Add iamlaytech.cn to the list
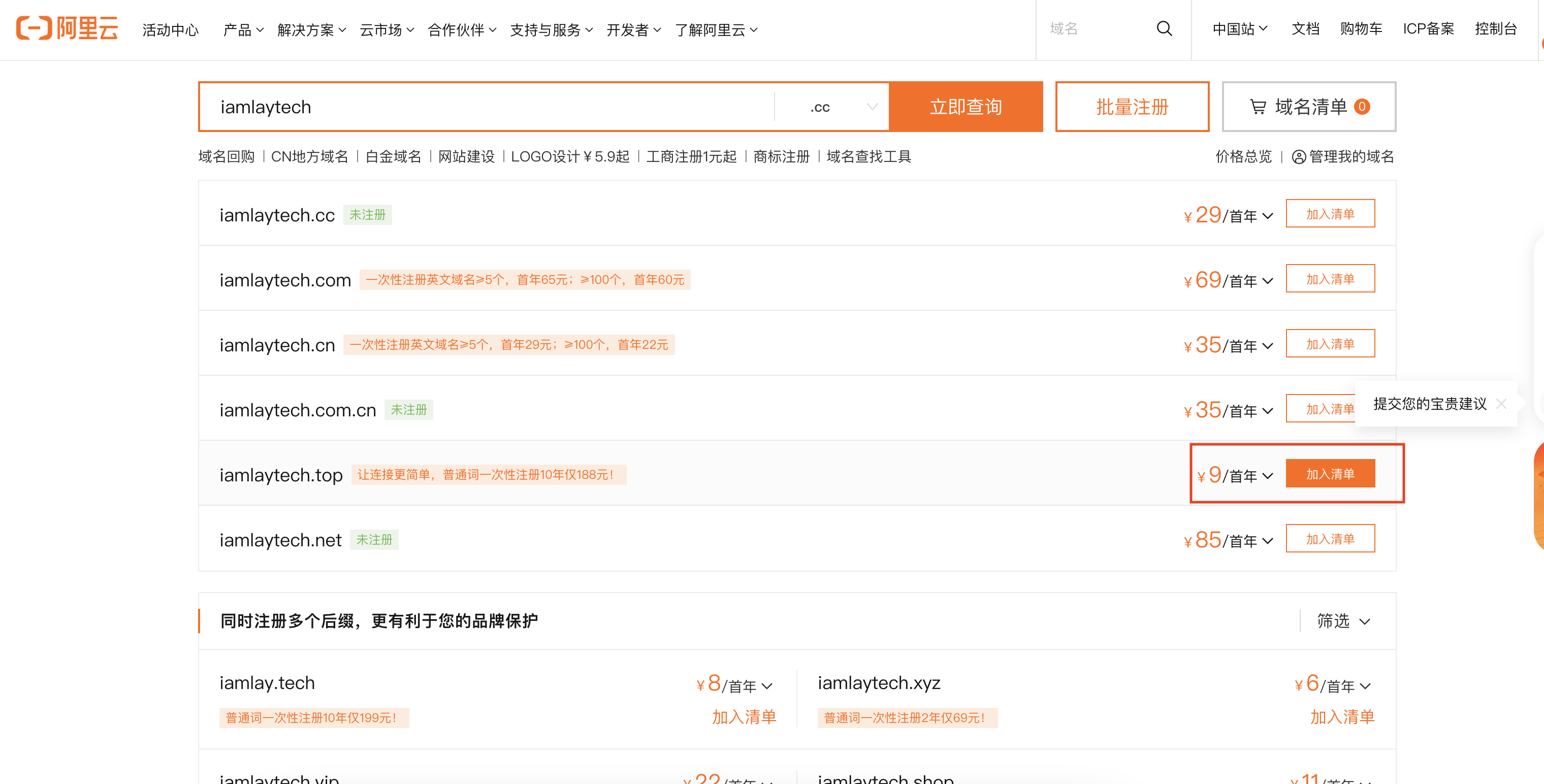Screen dimensions: 1544x784 tap(1330, 344)
